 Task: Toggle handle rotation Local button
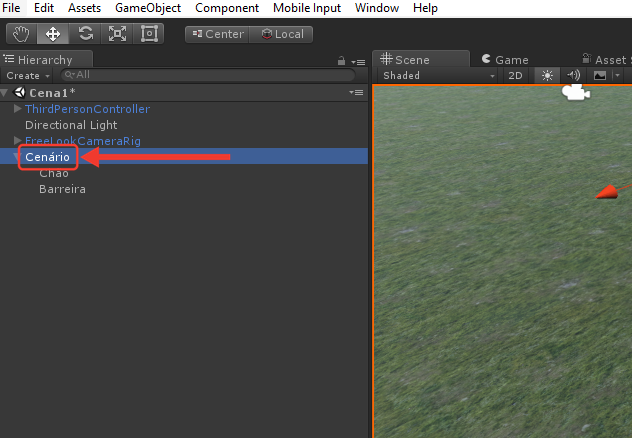point(282,34)
